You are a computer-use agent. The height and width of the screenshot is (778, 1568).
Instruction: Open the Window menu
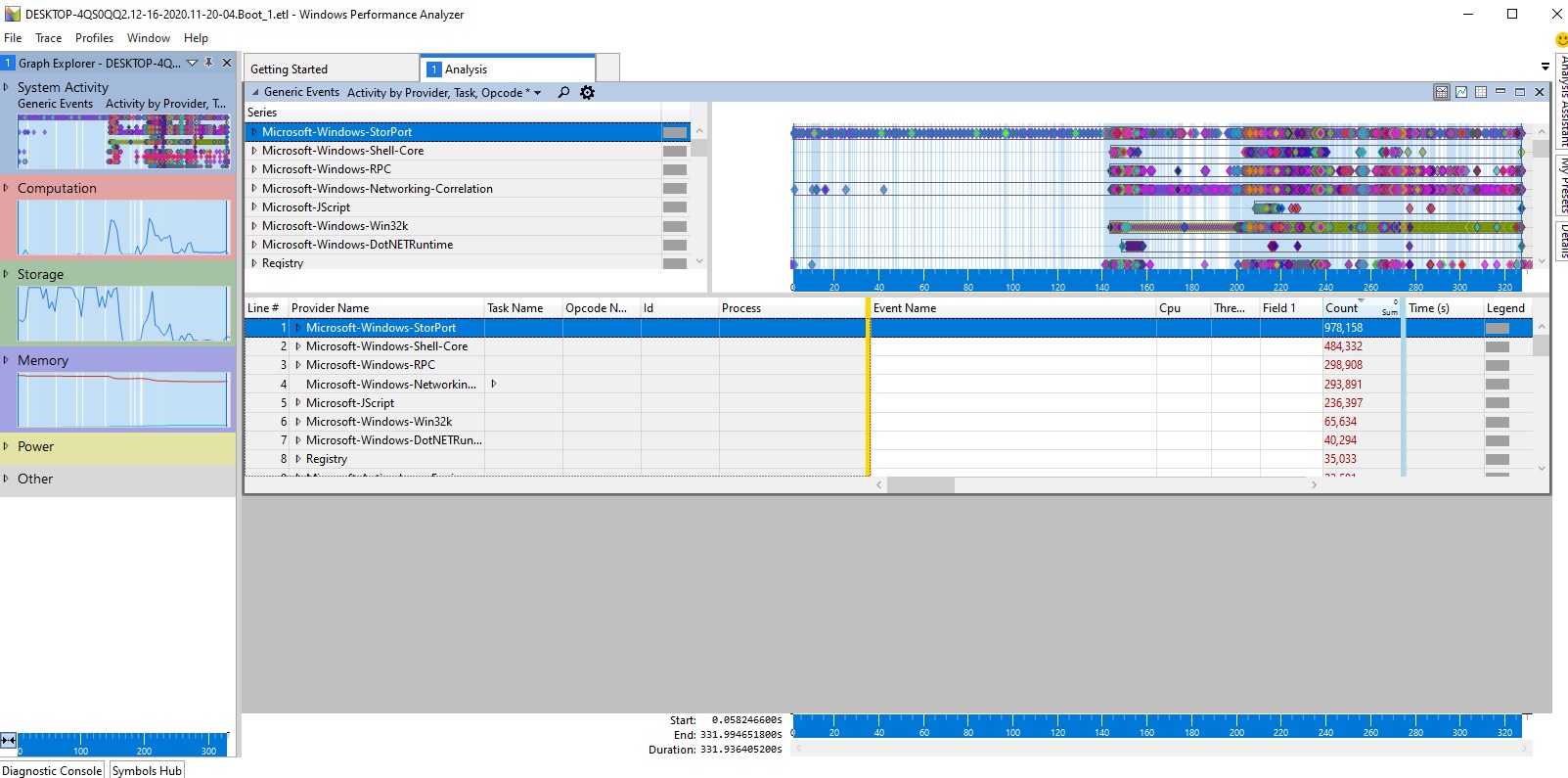click(x=148, y=38)
